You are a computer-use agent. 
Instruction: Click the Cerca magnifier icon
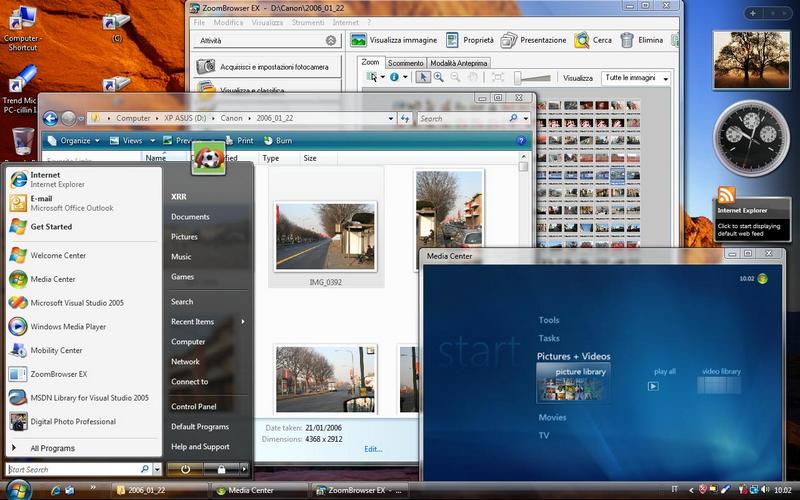point(581,40)
